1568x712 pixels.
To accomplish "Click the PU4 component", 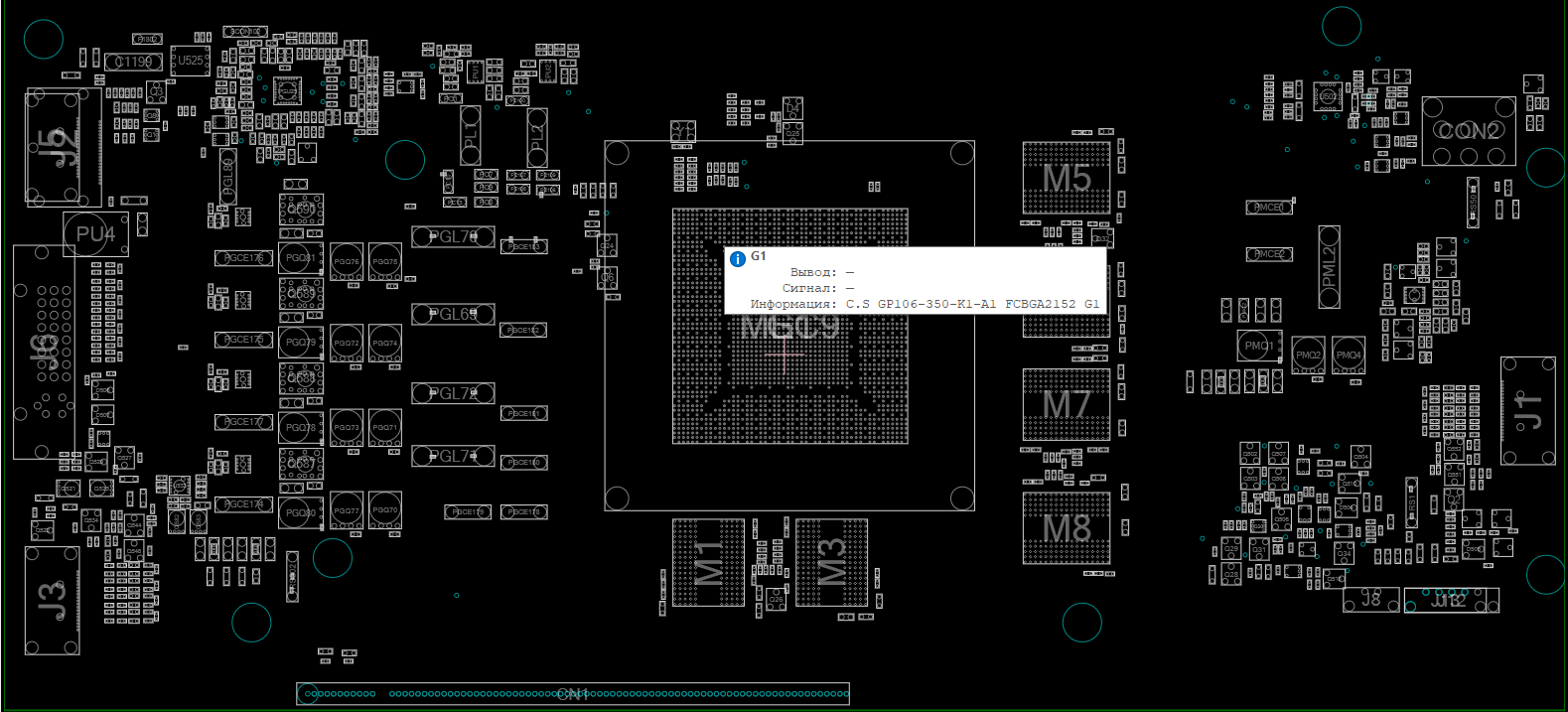I will 95,234.
